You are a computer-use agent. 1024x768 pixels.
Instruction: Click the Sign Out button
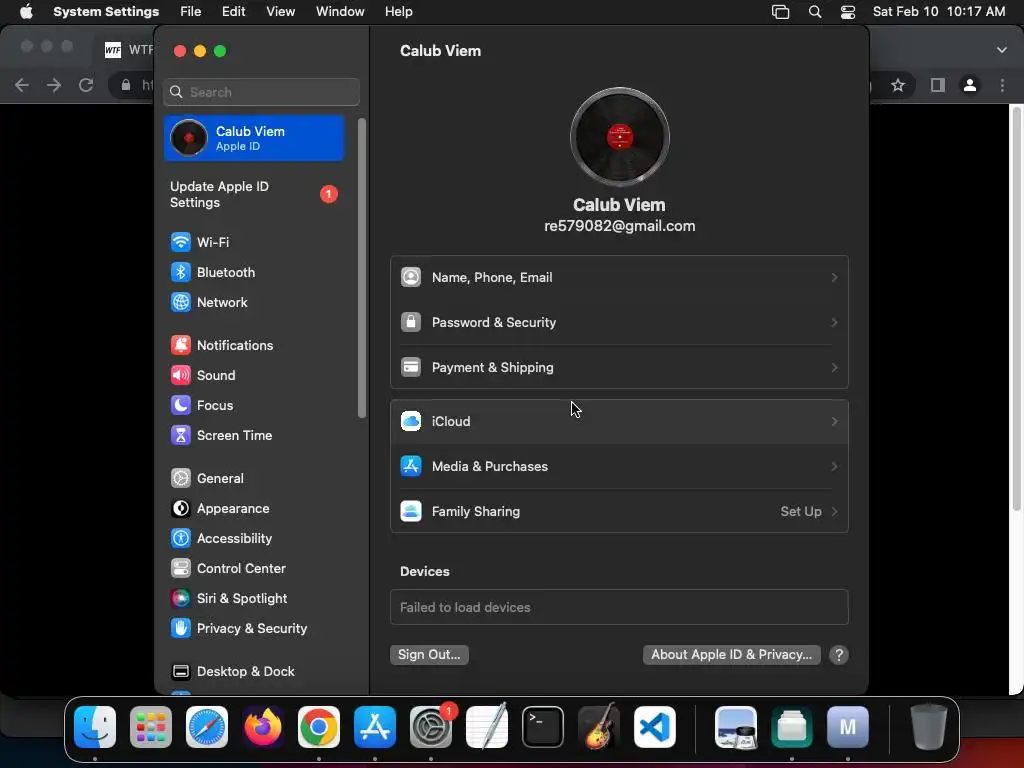(x=429, y=655)
